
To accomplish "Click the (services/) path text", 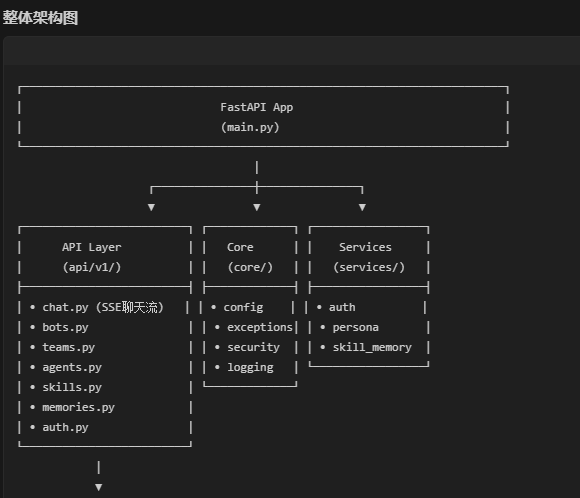I will pyautogui.click(x=369, y=267).
